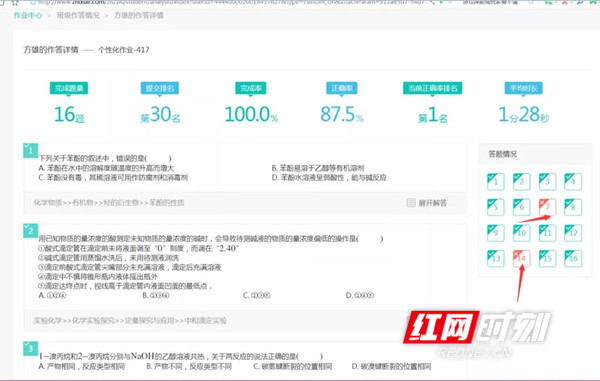This screenshot has height=381, width=600.
Task: Click the 完成率 badge
Action: coord(251,88)
